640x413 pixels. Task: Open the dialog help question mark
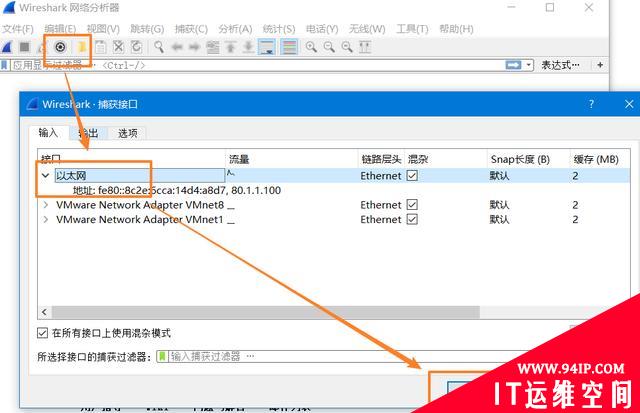pos(591,104)
